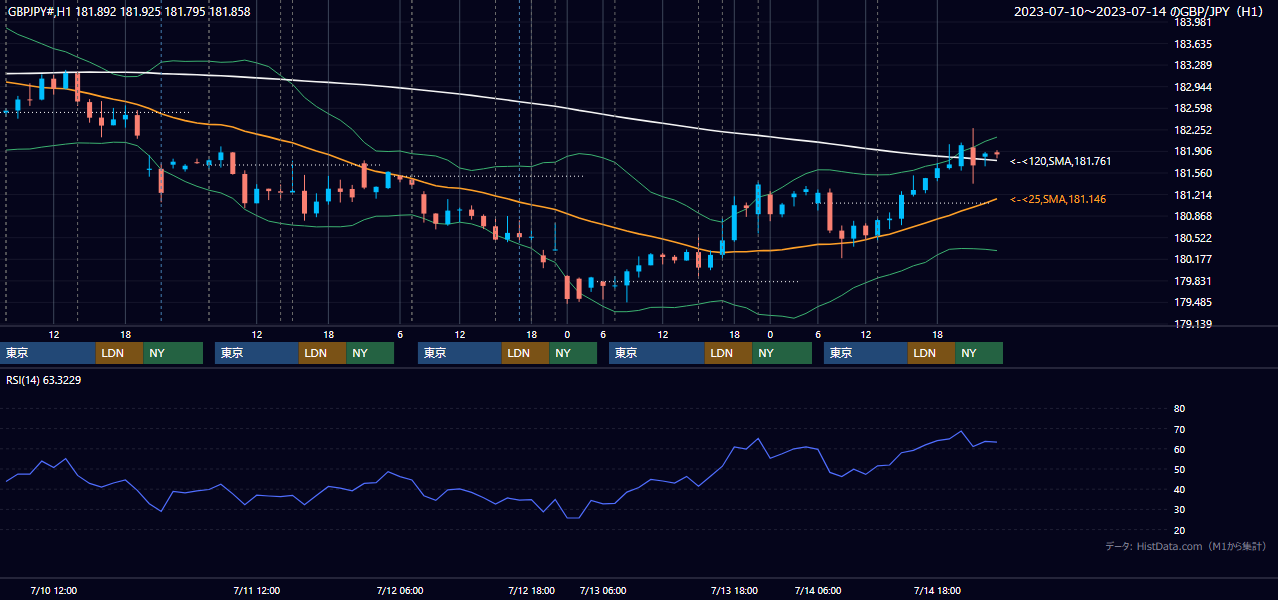Click price axis value 179.831

(x=1192, y=281)
